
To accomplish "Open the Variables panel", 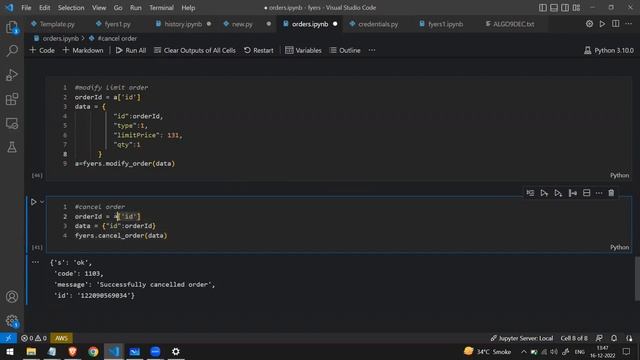I will pos(303,50).
